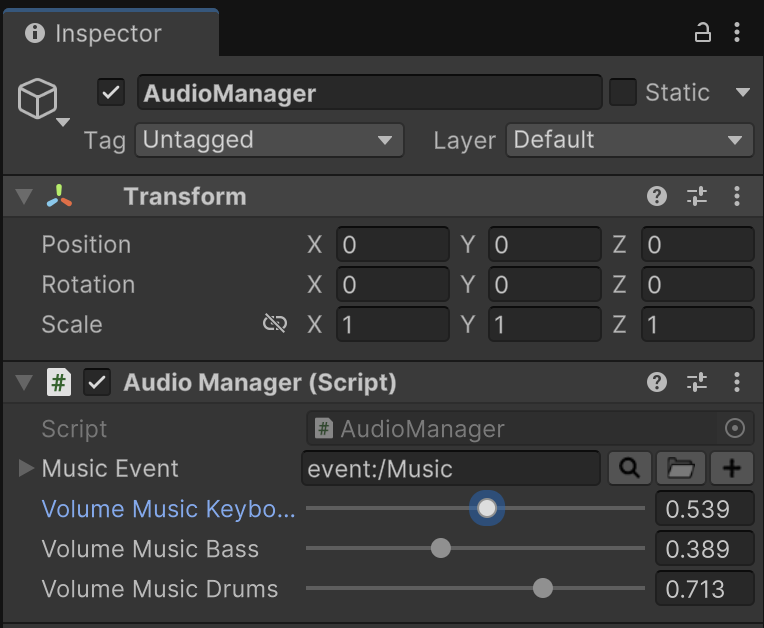
Task: Click the plus icon beside Music Event
Action: 732,468
